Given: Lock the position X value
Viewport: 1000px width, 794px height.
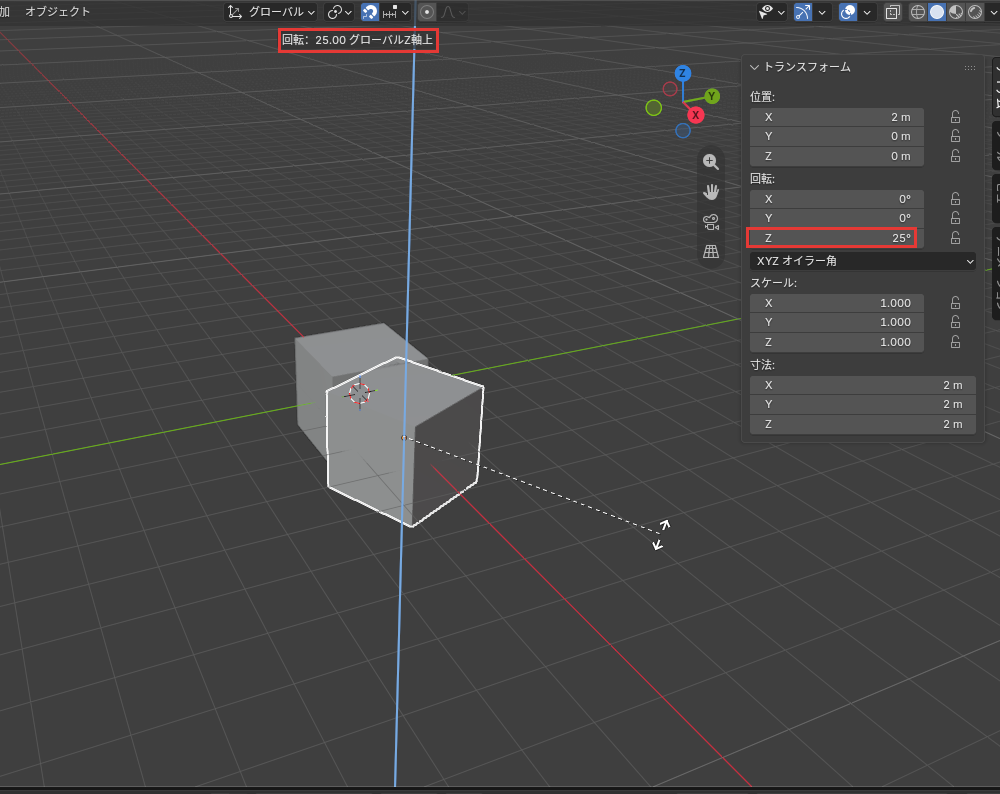Looking at the screenshot, I should pyautogui.click(x=955, y=117).
